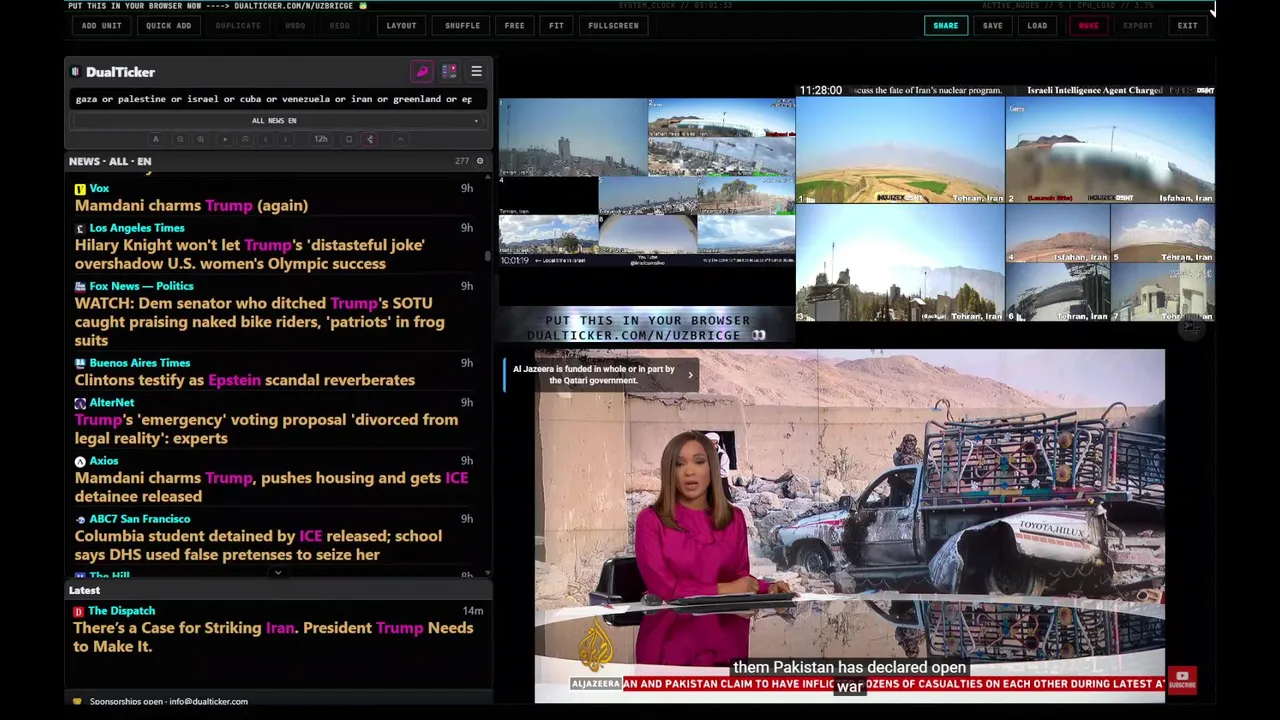Click the highlighted SHARE button
This screenshot has width=1280, height=720.
[945, 26]
